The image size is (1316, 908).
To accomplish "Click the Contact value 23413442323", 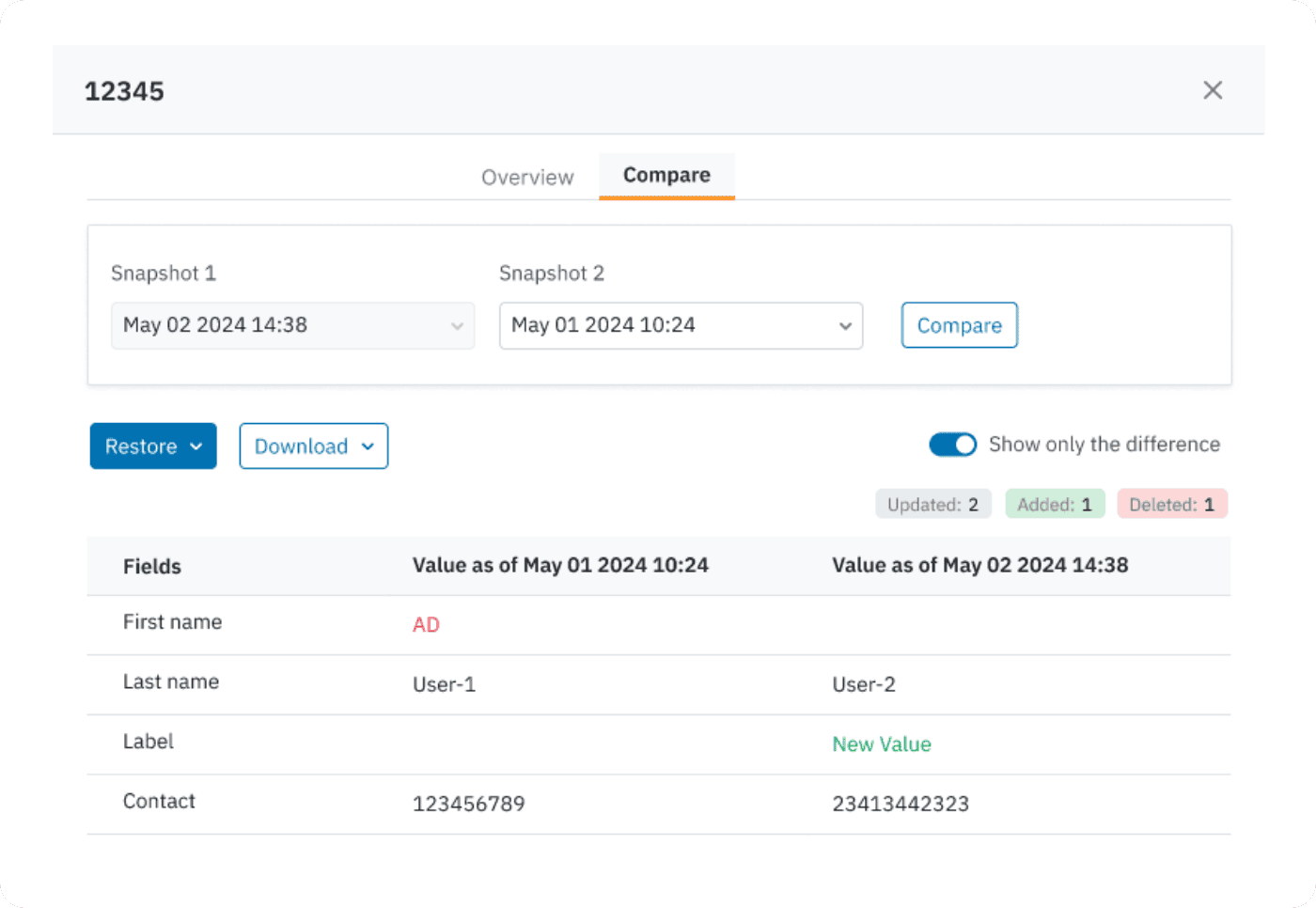I will pos(900,804).
